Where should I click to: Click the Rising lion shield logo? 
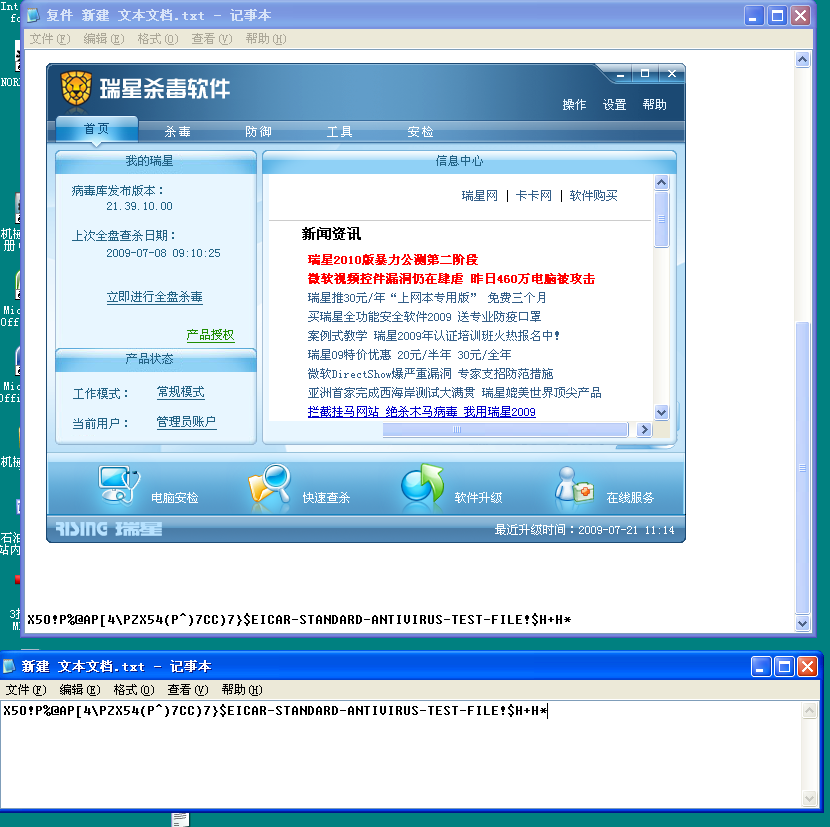coord(76,88)
